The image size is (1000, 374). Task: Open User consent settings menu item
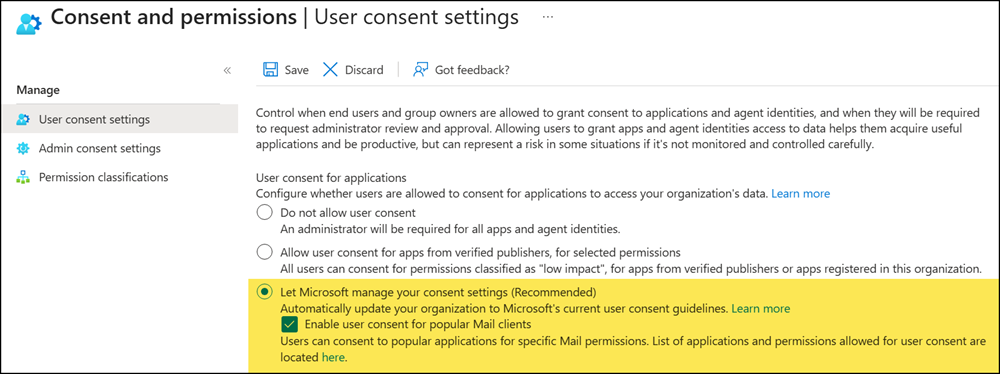click(120, 119)
